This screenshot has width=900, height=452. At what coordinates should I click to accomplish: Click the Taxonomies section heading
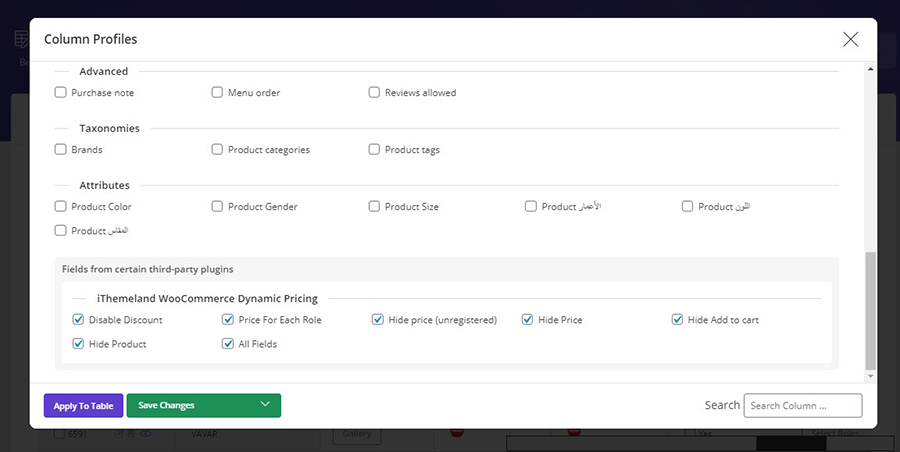pyautogui.click(x=109, y=128)
